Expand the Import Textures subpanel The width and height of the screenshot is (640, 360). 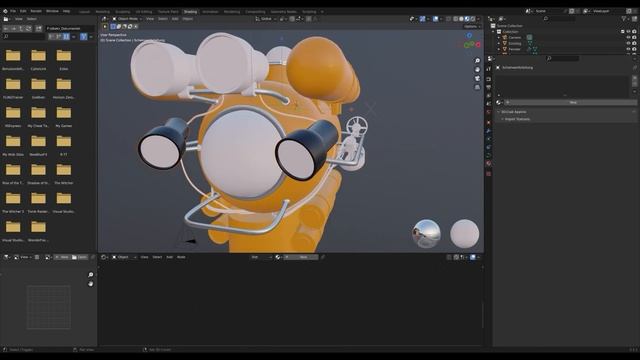pos(517,119)
